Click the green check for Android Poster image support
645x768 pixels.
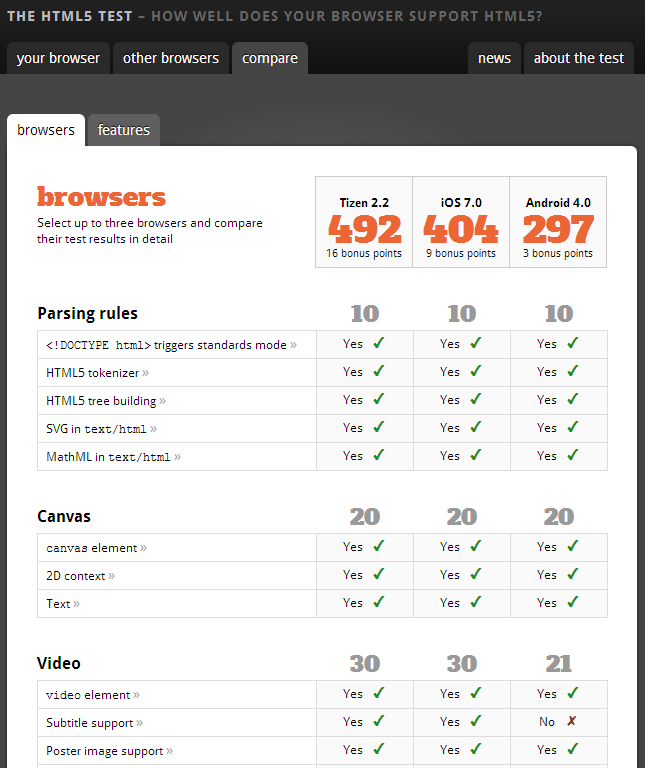[x=573, y=748]
